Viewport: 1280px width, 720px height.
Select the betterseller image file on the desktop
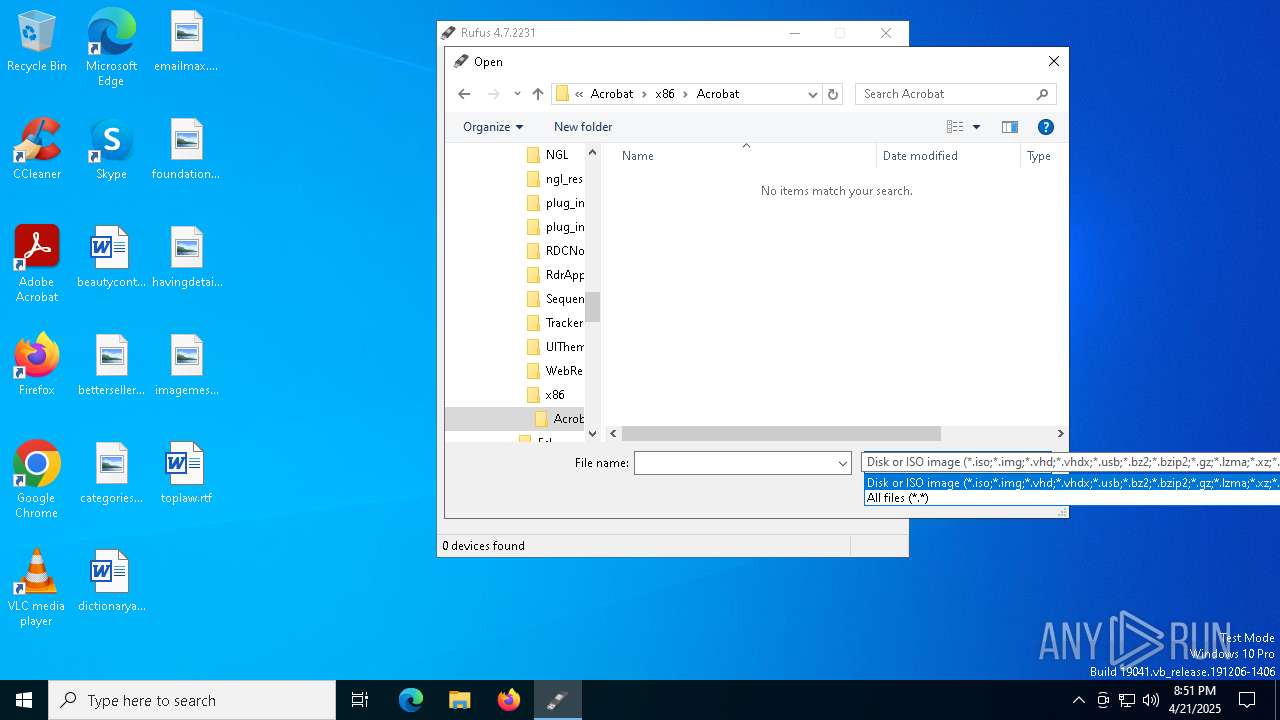click(x=111, y=366)
